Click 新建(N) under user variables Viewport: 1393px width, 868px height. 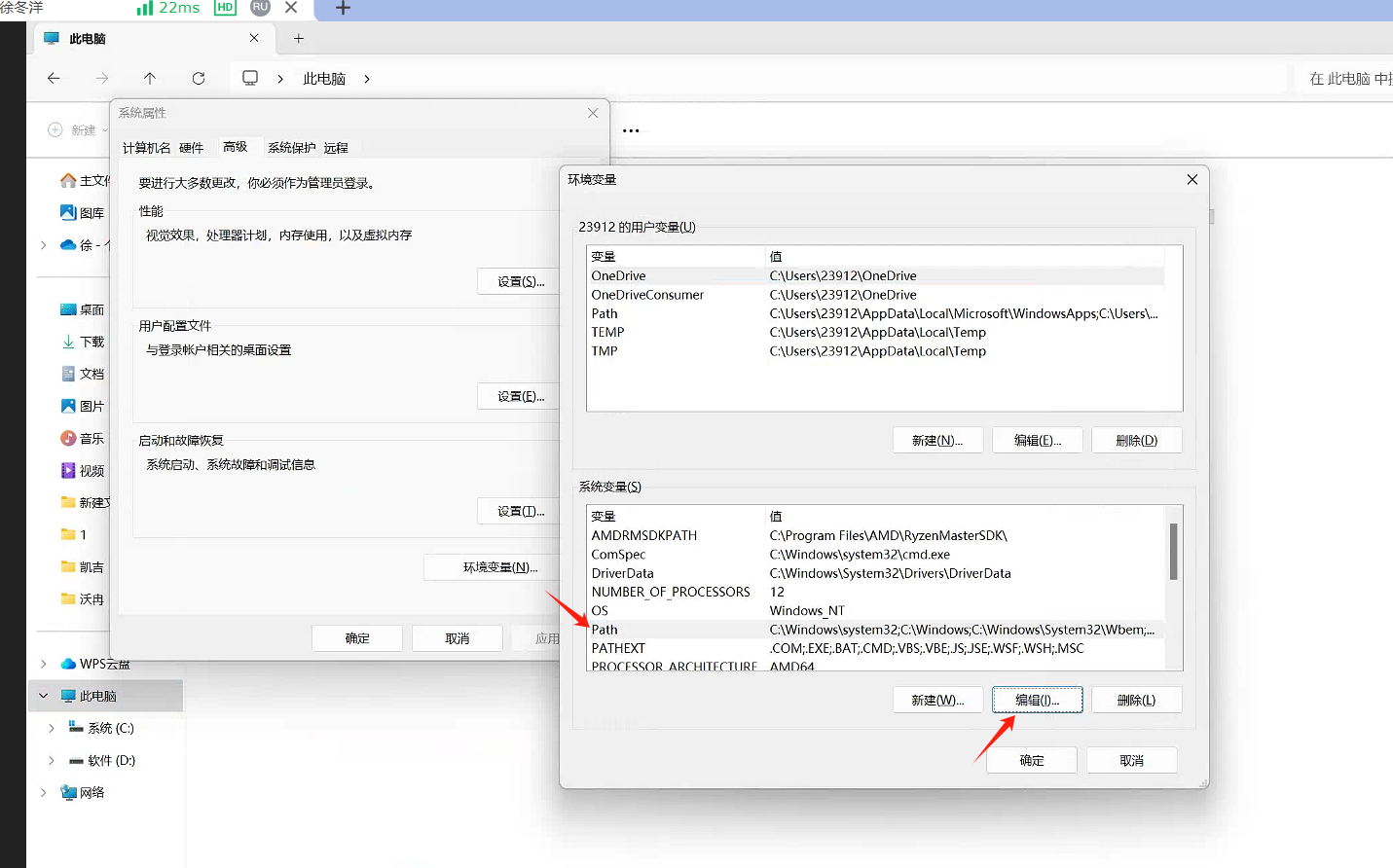(937, 440)
